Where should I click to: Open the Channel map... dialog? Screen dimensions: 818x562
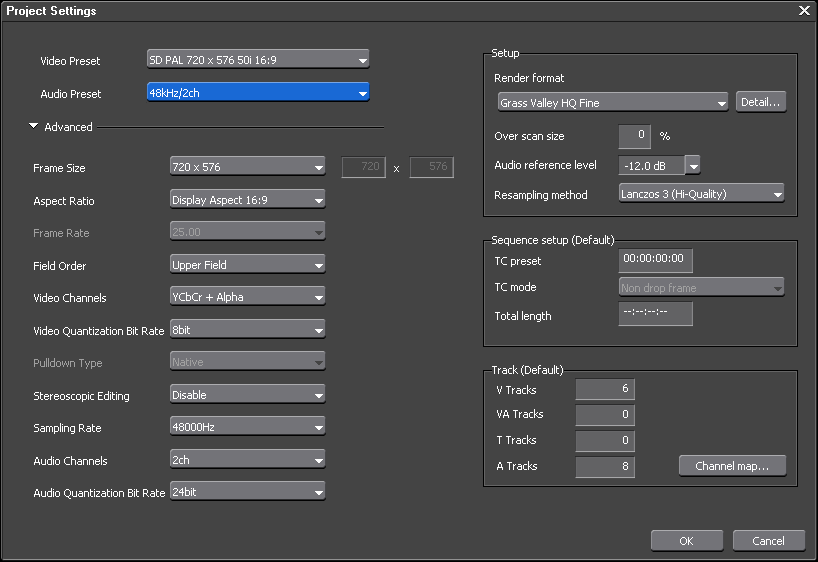click(x=732, y=466)
